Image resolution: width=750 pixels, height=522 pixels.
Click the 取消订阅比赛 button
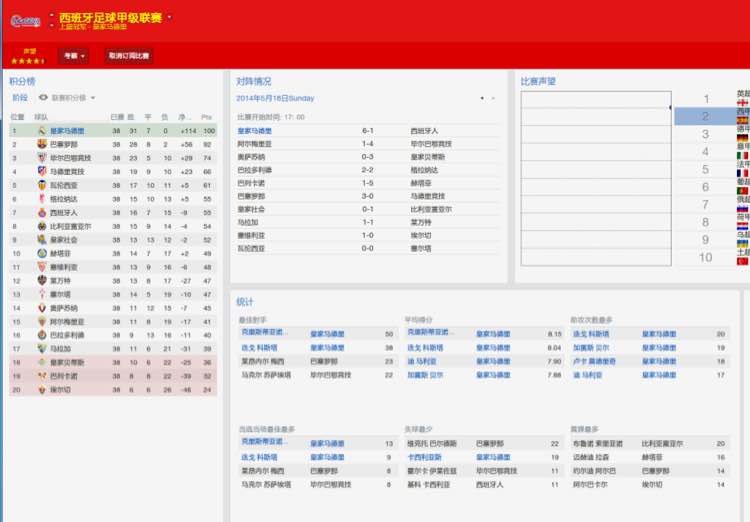pos(129,56)
